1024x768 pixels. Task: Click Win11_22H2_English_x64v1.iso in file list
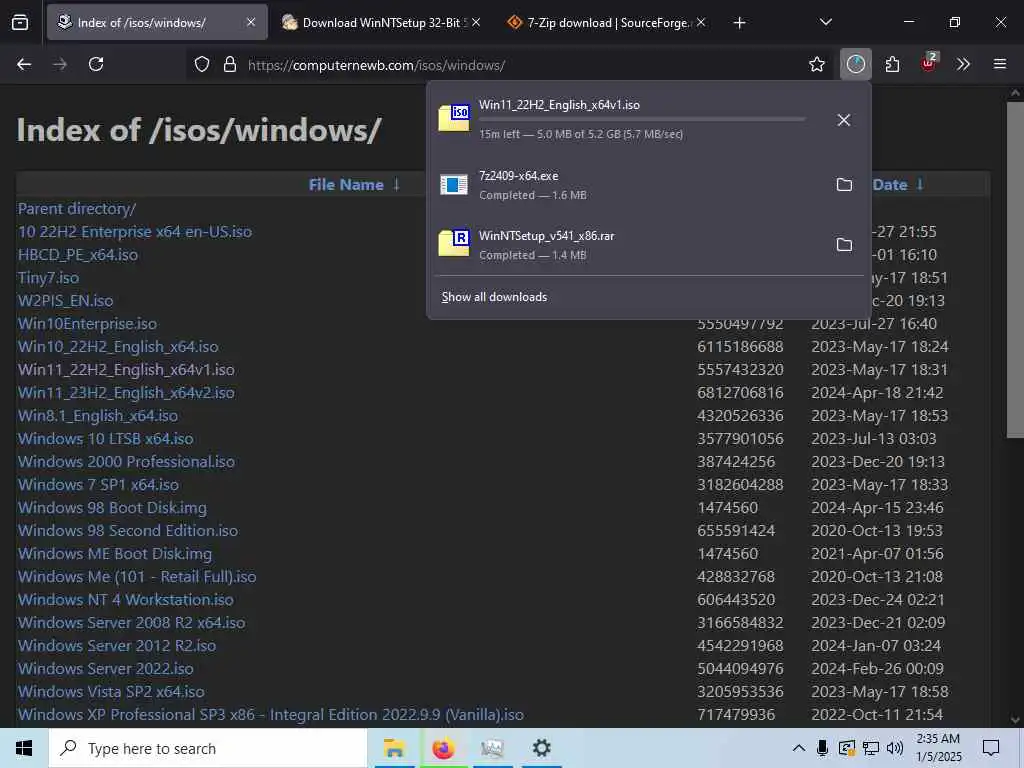[126, 370]
